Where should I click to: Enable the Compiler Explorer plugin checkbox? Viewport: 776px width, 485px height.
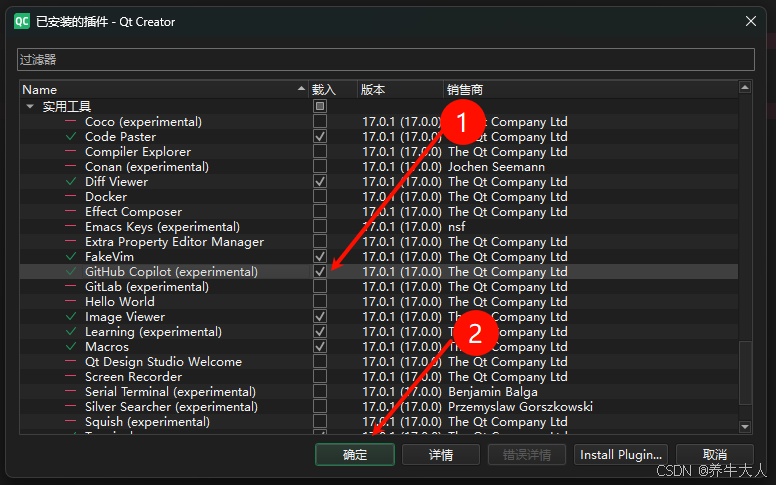tap(320, 151)
